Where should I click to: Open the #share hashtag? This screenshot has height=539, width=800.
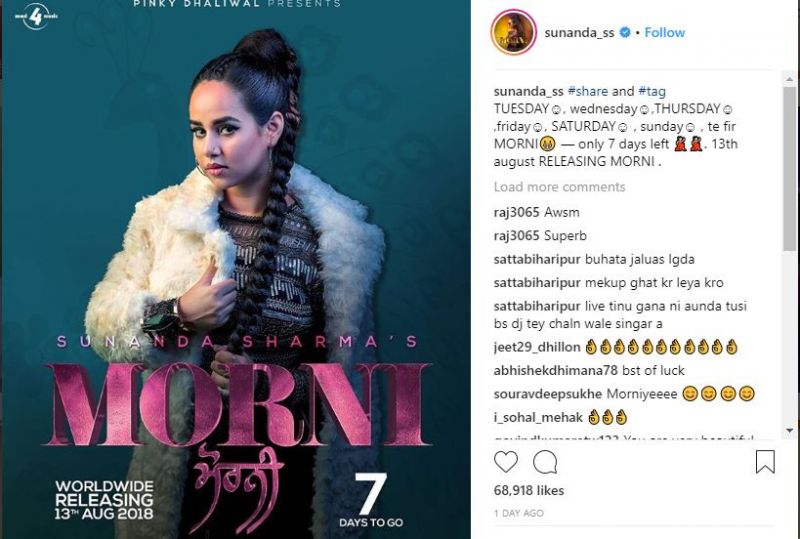[x=588, y=91]
